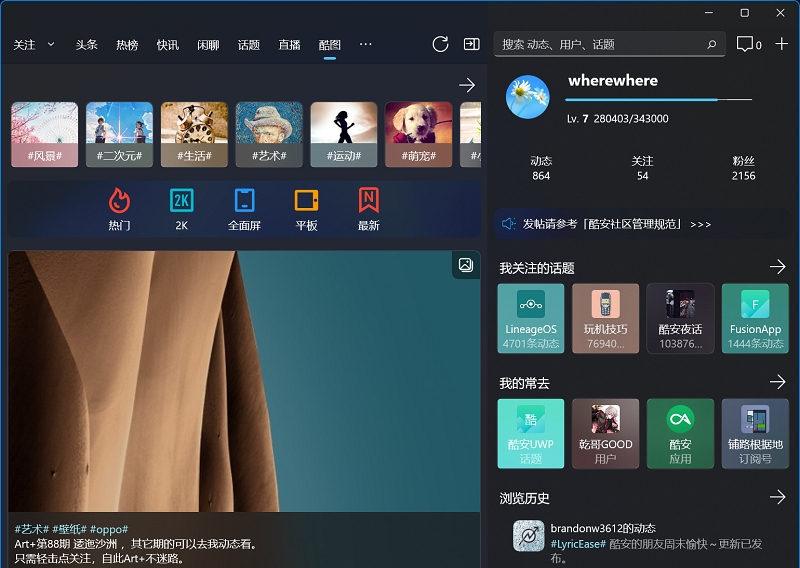This screenshot has width=800, height=568.
Task: Open the 酷安社区管理规范 notice link
Action: tap(616, 224)
